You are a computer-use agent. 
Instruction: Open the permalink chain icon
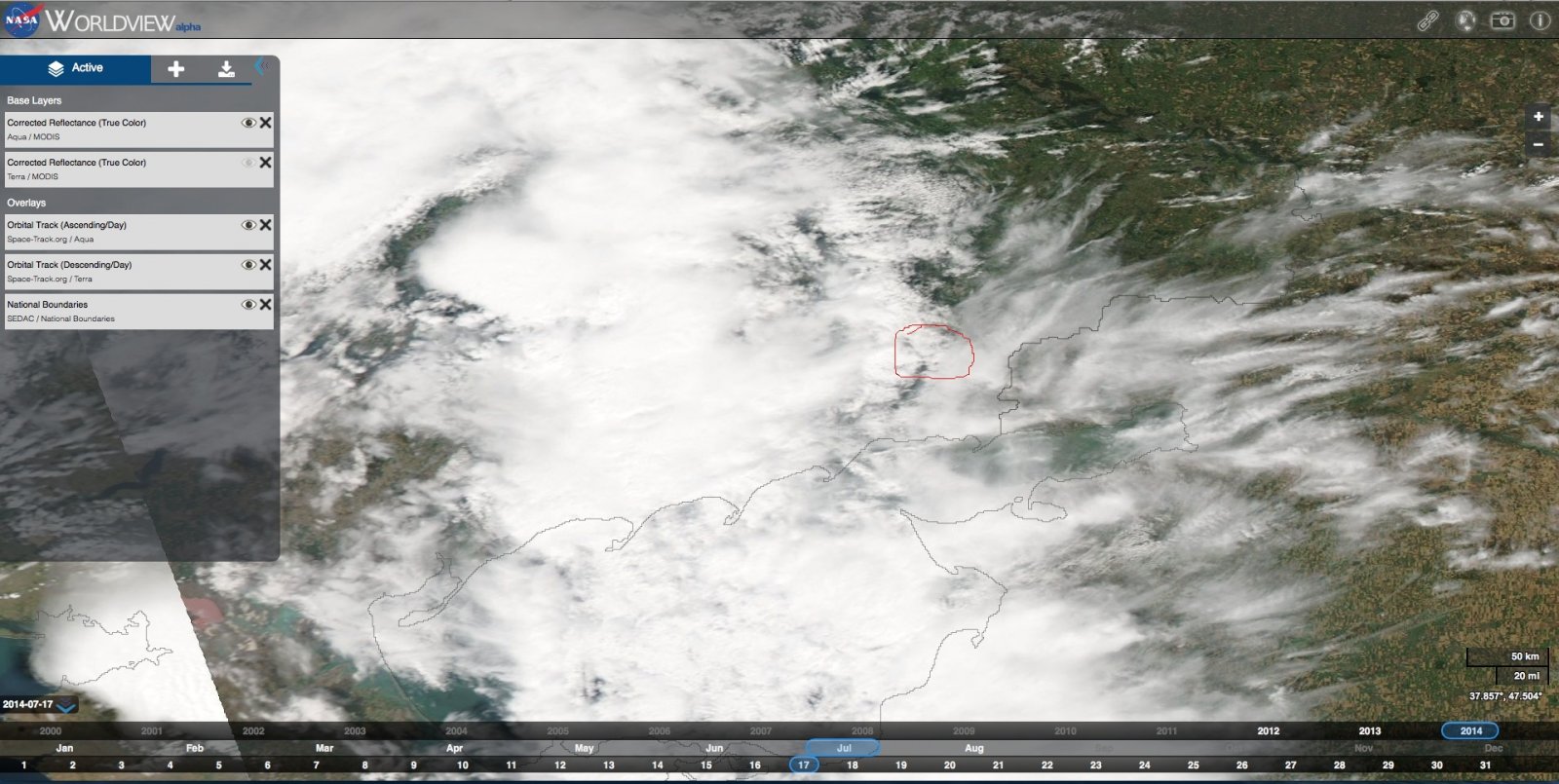(1427, 20)
